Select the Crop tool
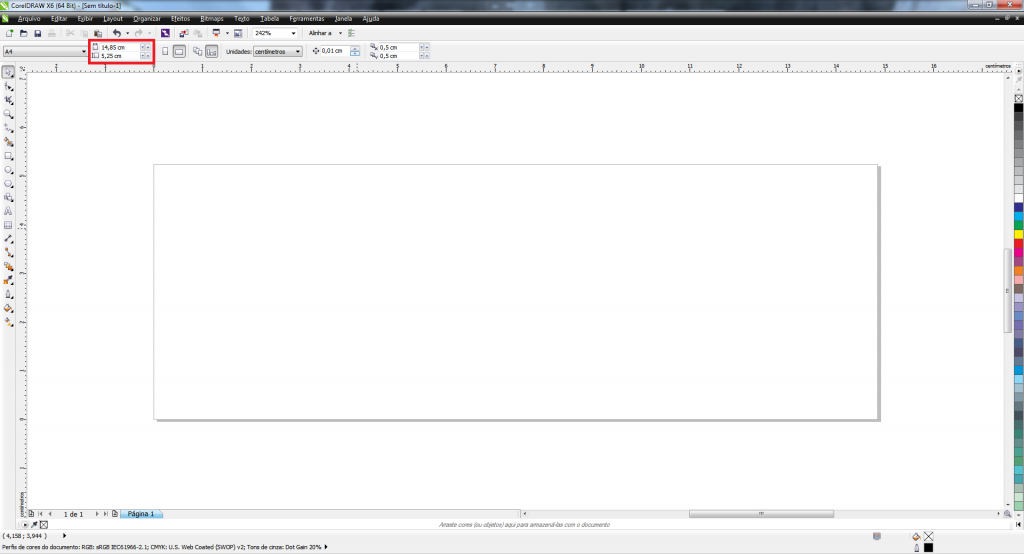The height and width of the screenshot is (554, 1024). pos(8,100)
